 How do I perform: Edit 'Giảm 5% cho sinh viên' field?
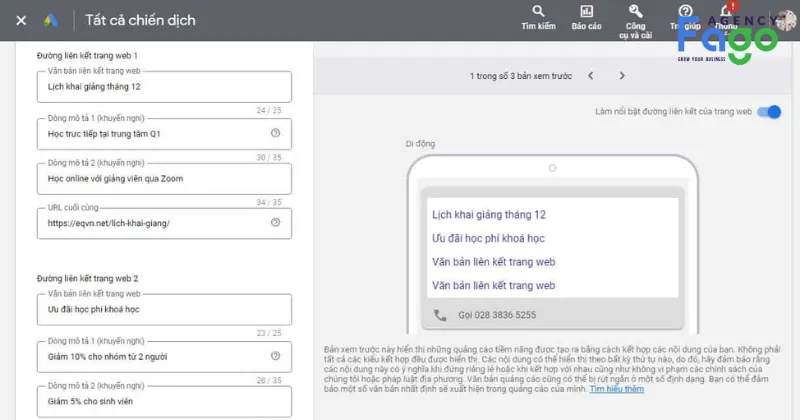click(x=164, y=402)
